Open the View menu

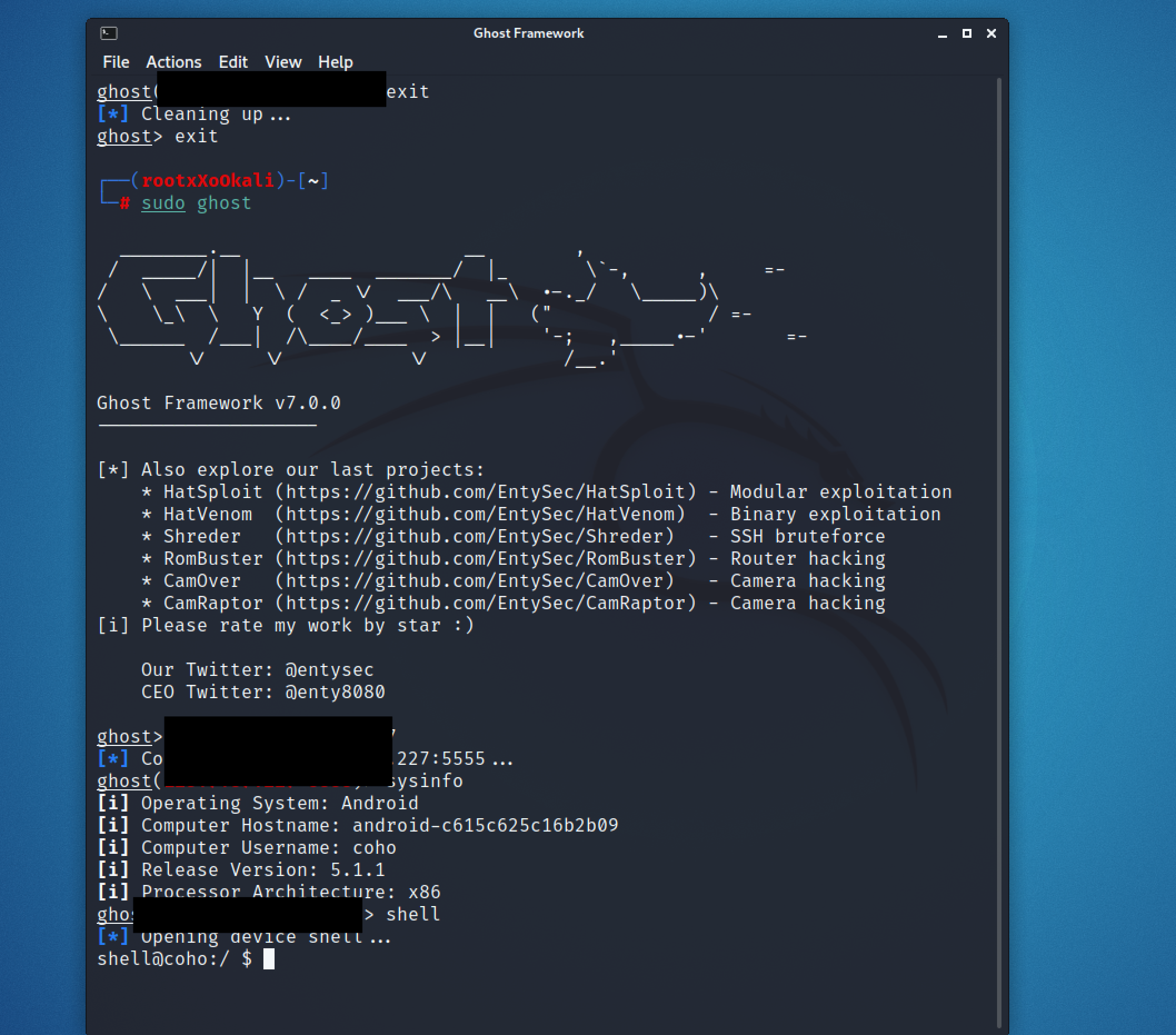[x=282, y=62]
